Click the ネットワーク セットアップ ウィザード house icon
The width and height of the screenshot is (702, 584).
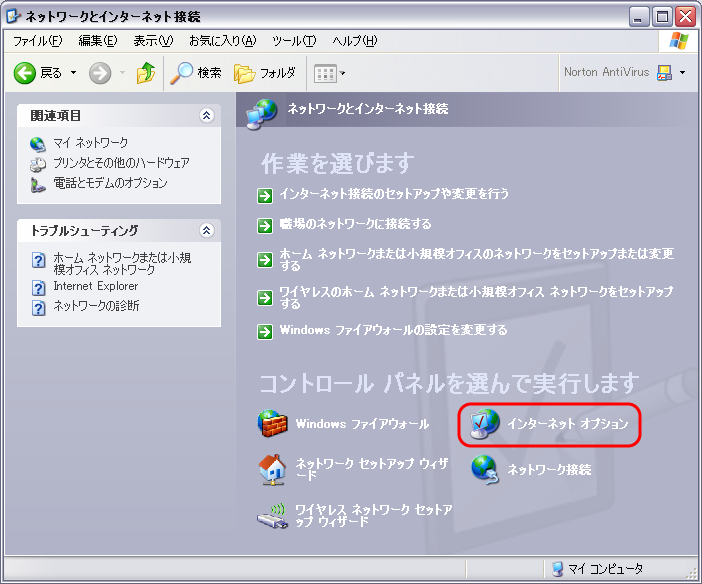coord(272,470)
